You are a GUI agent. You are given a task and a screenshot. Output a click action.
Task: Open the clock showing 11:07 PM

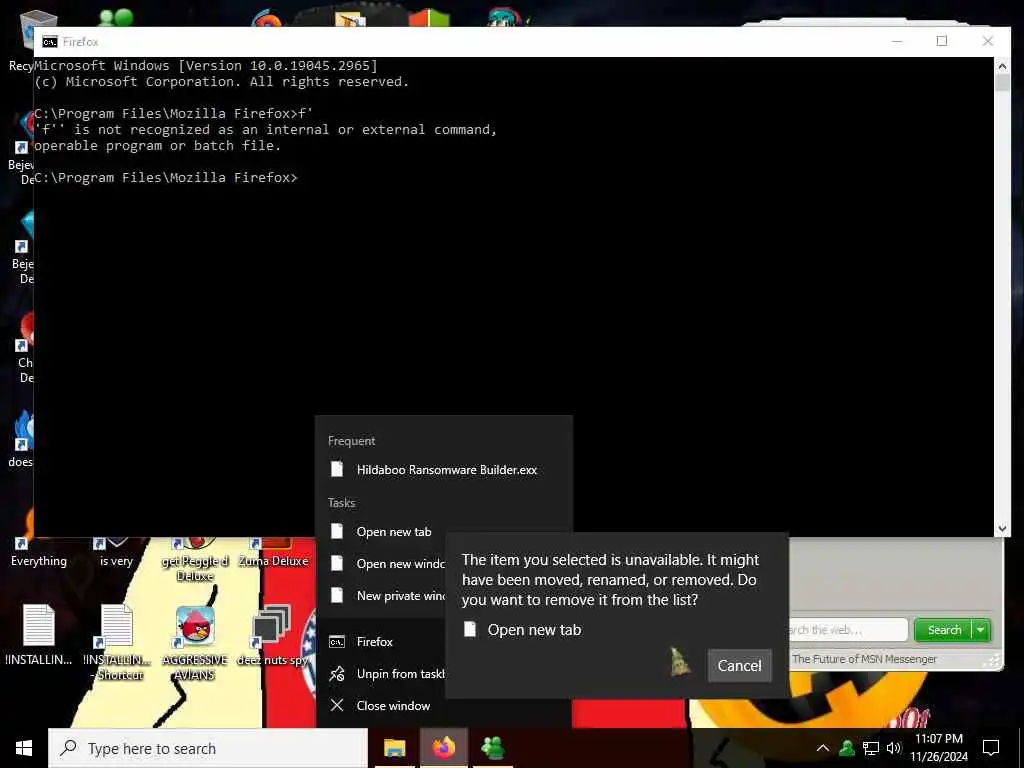tap(938, 748)
